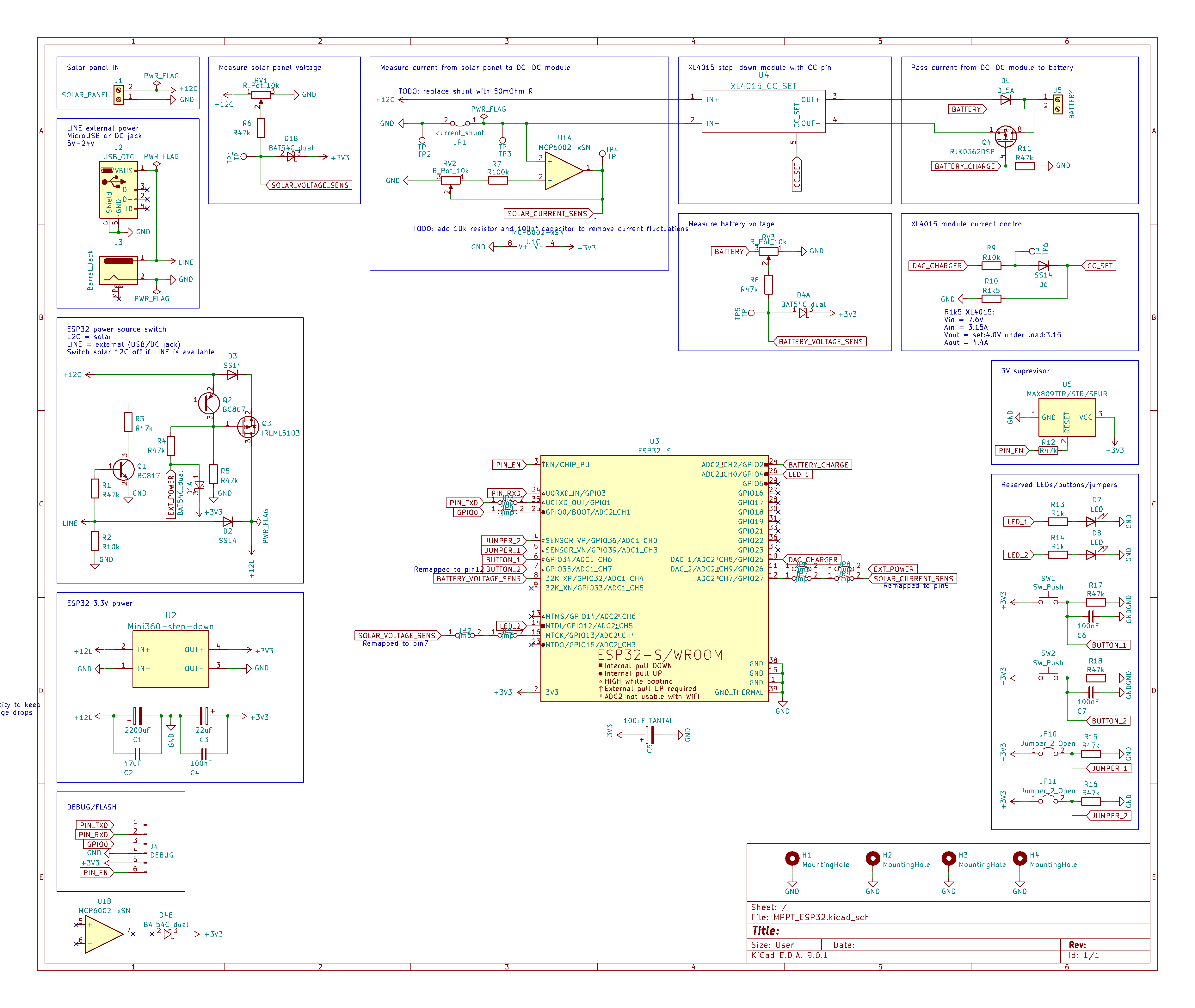Select capacitor C1 2200uF

tap(137, 715)
